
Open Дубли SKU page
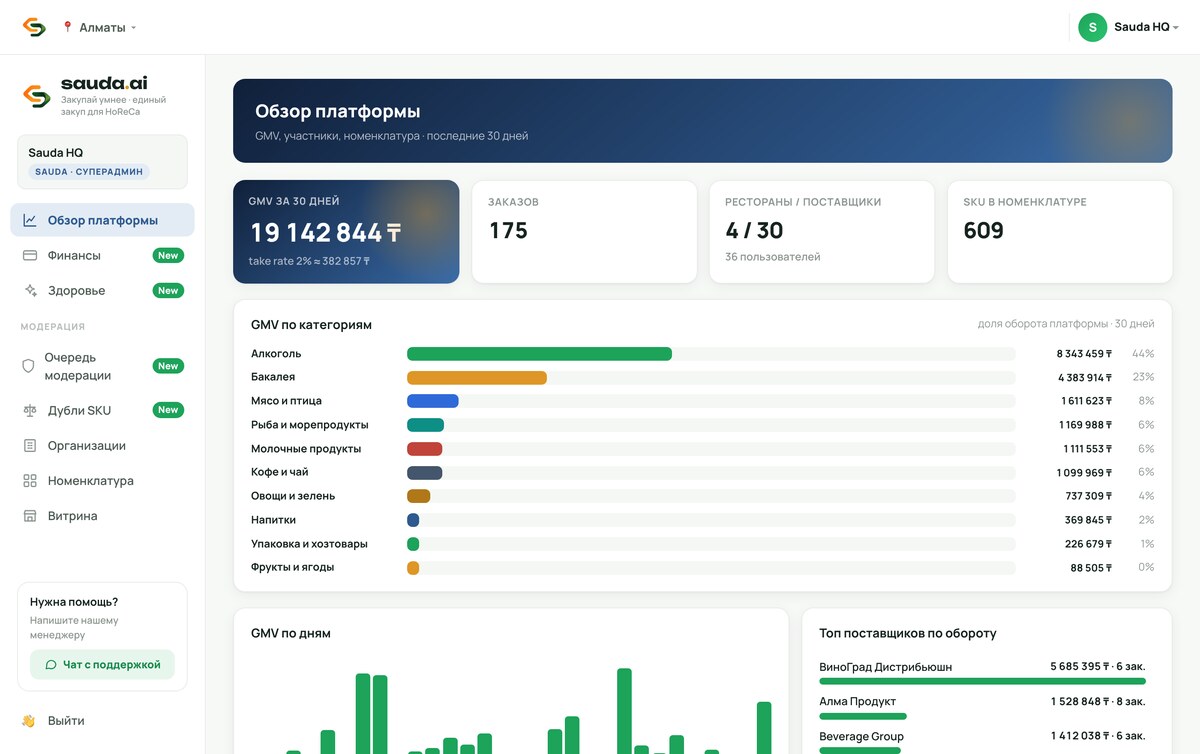tap(102, 410)
